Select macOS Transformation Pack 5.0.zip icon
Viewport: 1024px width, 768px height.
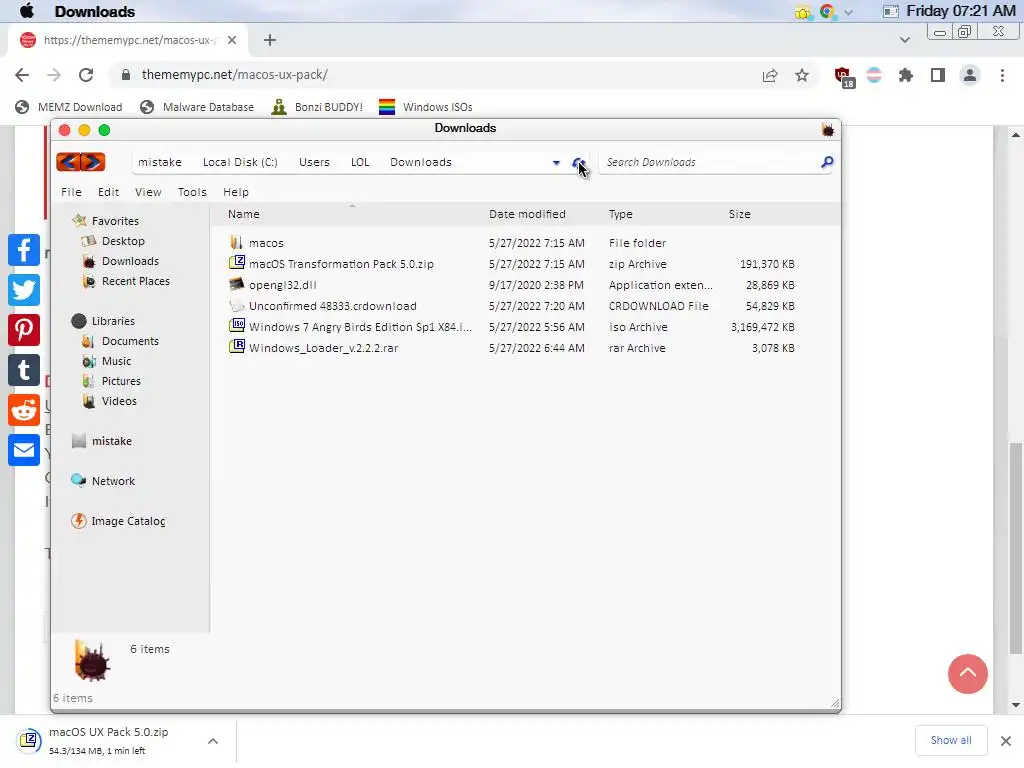pos(236,263)
